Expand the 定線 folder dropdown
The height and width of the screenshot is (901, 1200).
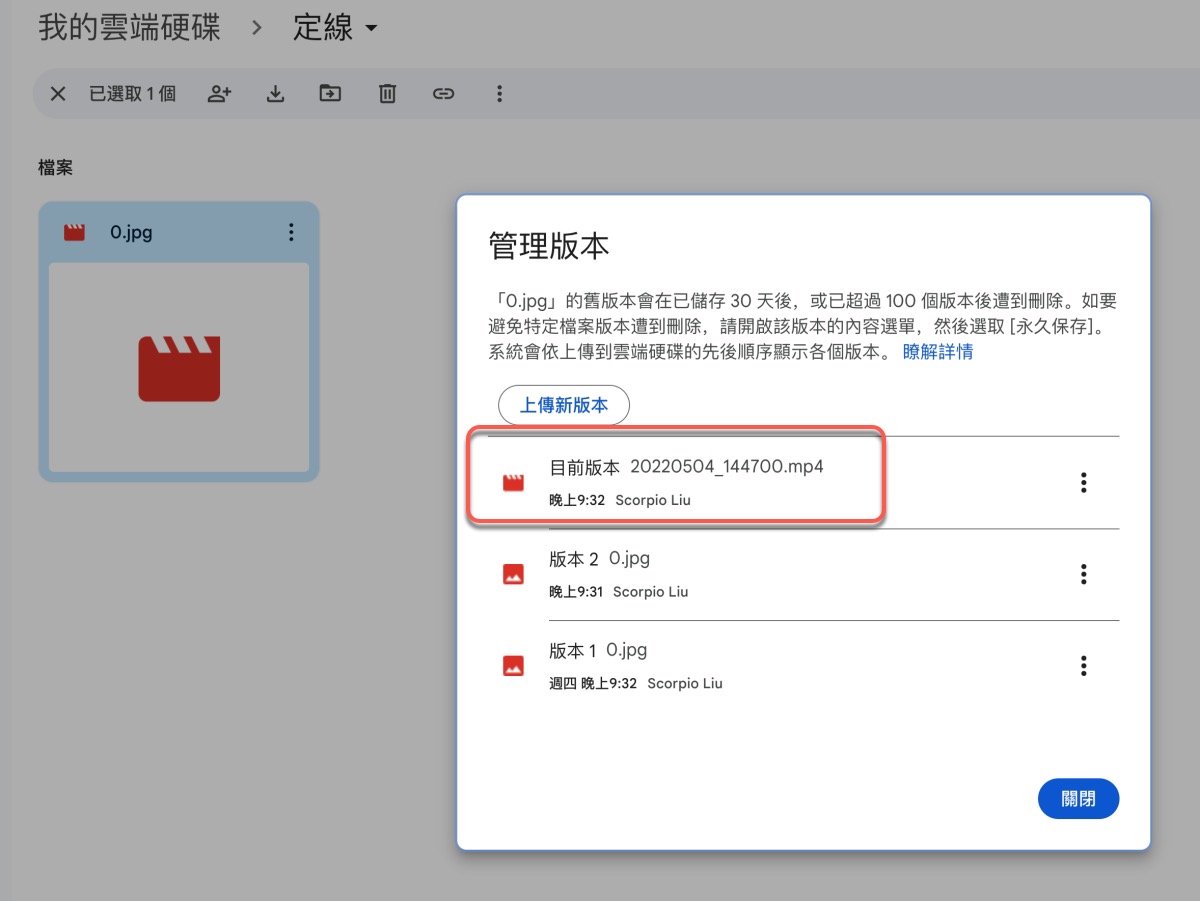point(372,29)
